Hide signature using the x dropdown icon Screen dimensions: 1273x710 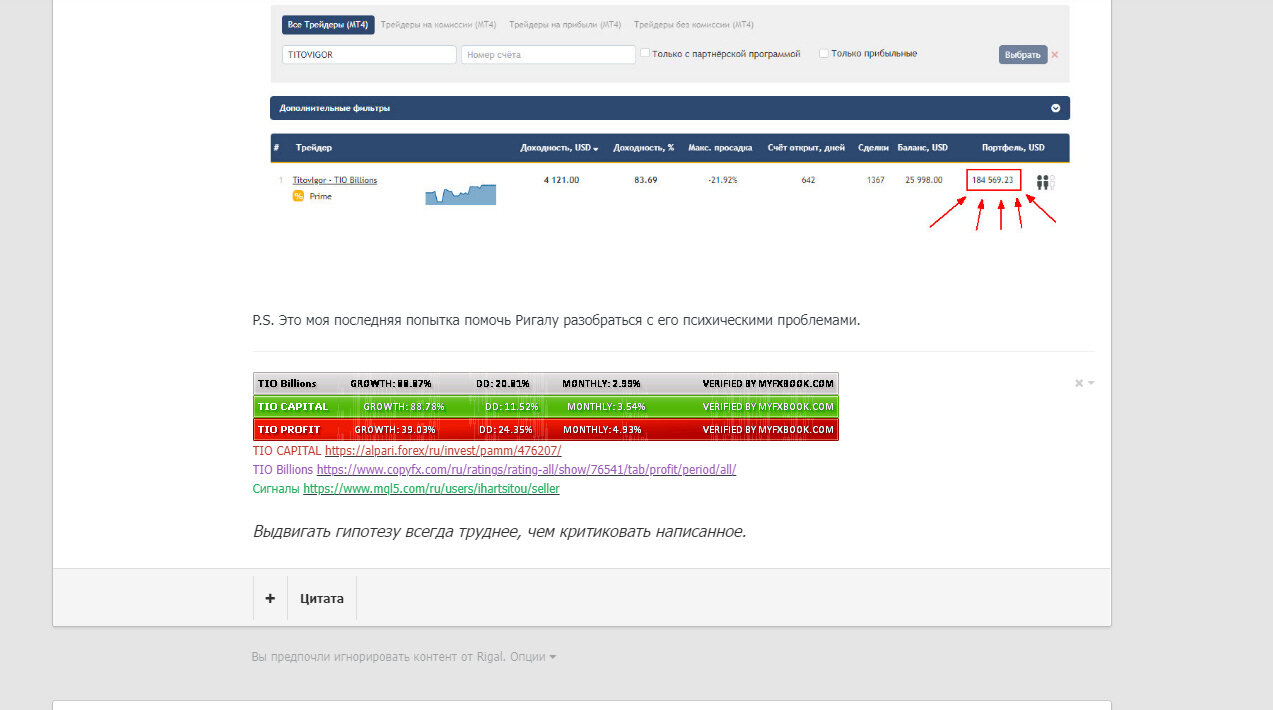pyautogui.click(x=1084, y=383)
